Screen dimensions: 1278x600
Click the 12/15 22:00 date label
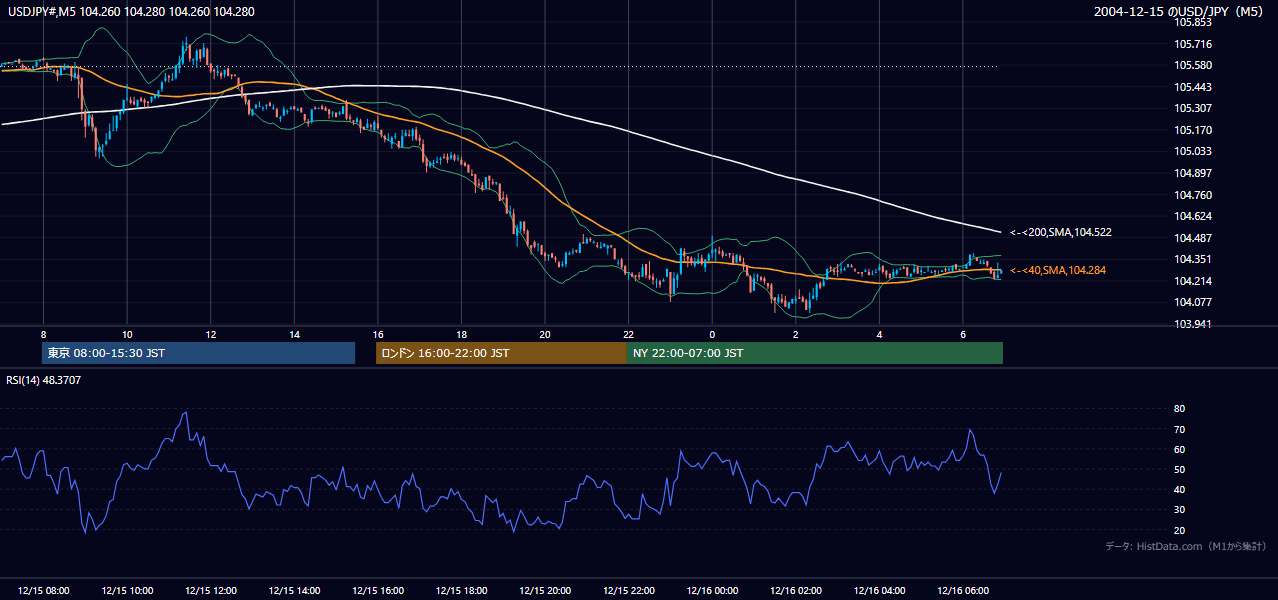point(628,591)
